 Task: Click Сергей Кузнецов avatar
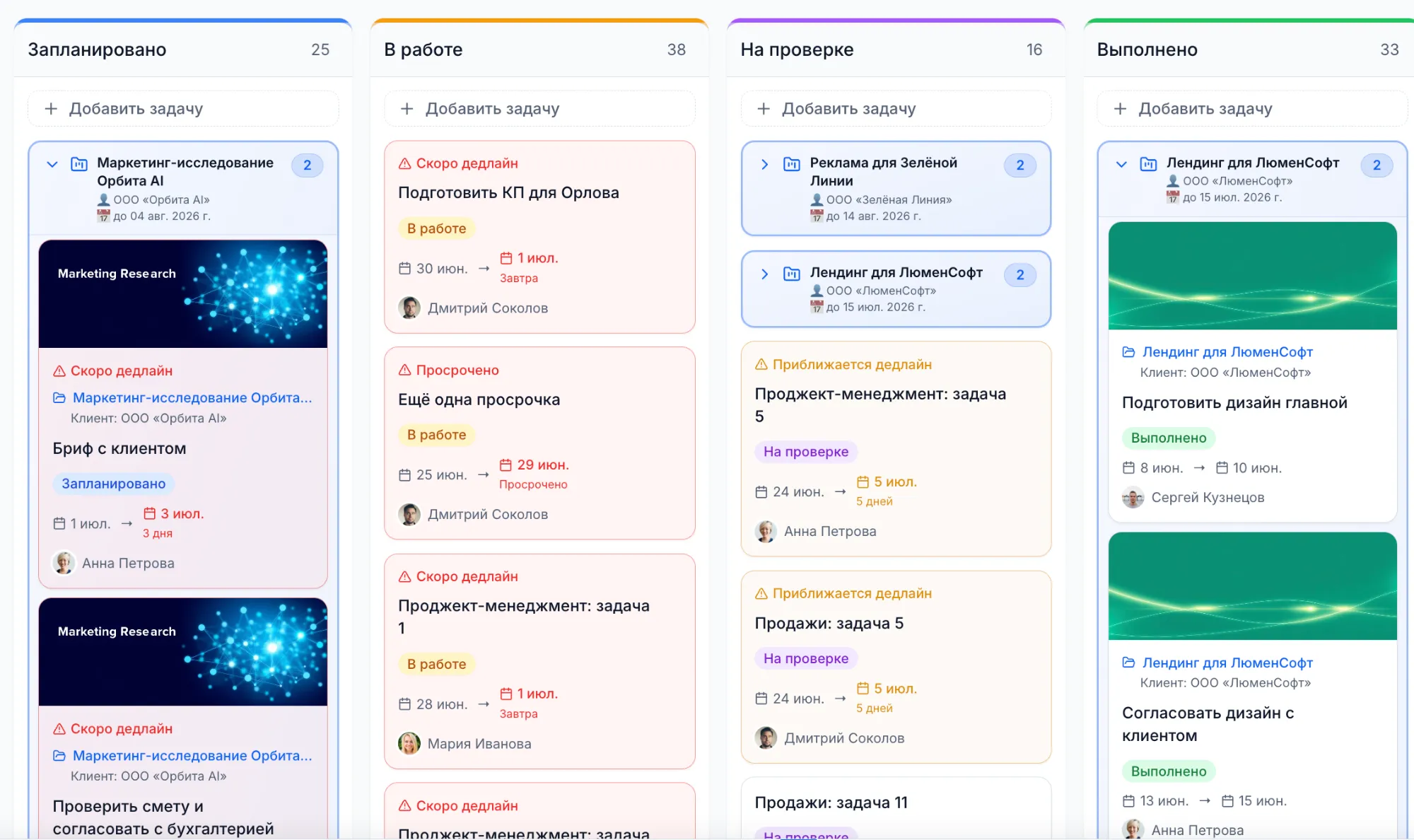pos(1133,497)
